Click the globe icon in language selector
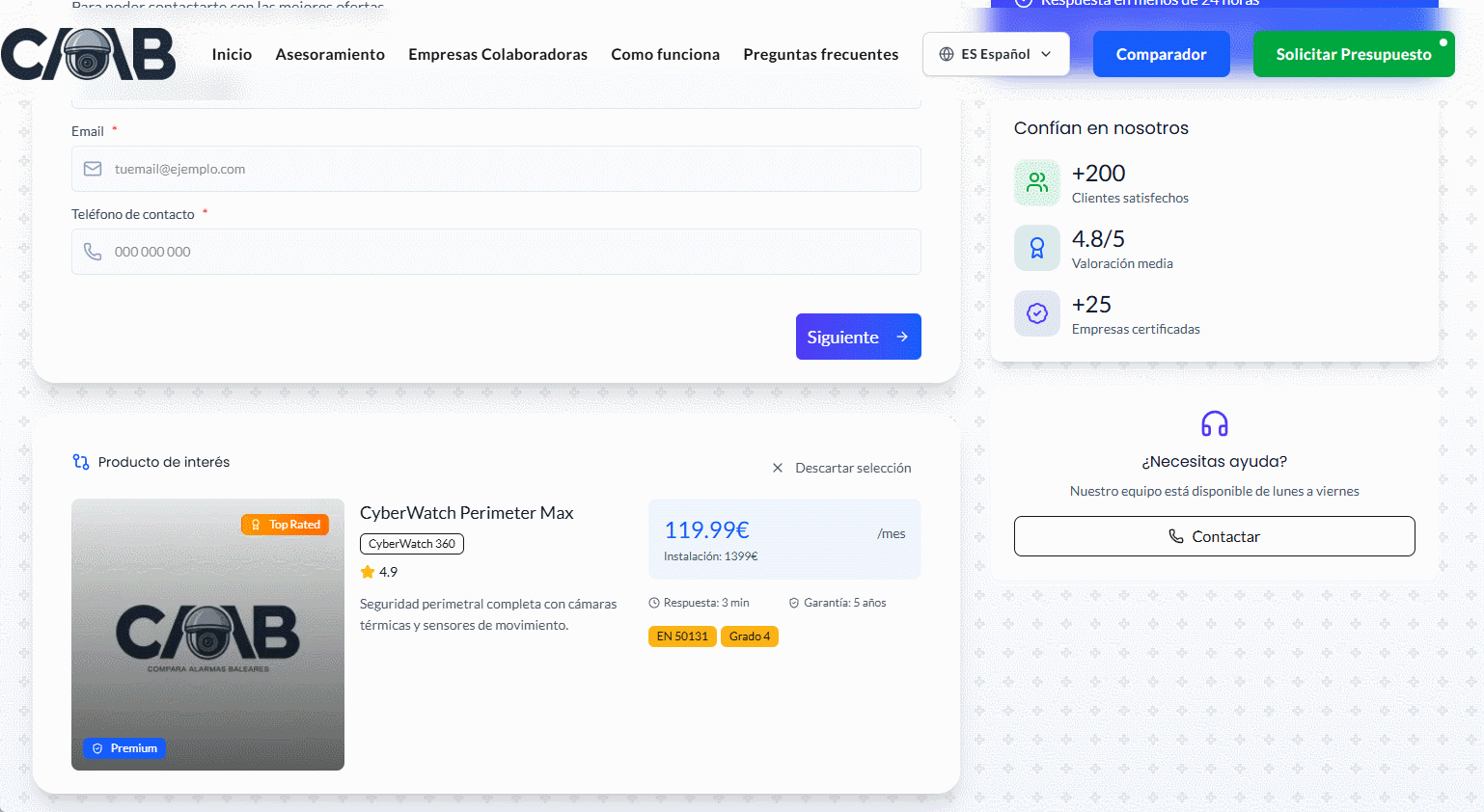 947,54
